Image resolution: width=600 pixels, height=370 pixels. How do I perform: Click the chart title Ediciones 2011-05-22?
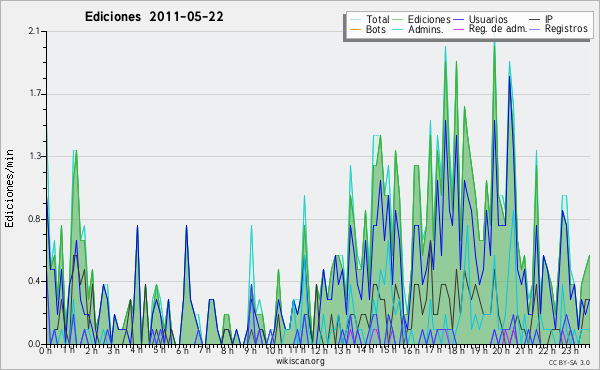click(x=154, y=17)
